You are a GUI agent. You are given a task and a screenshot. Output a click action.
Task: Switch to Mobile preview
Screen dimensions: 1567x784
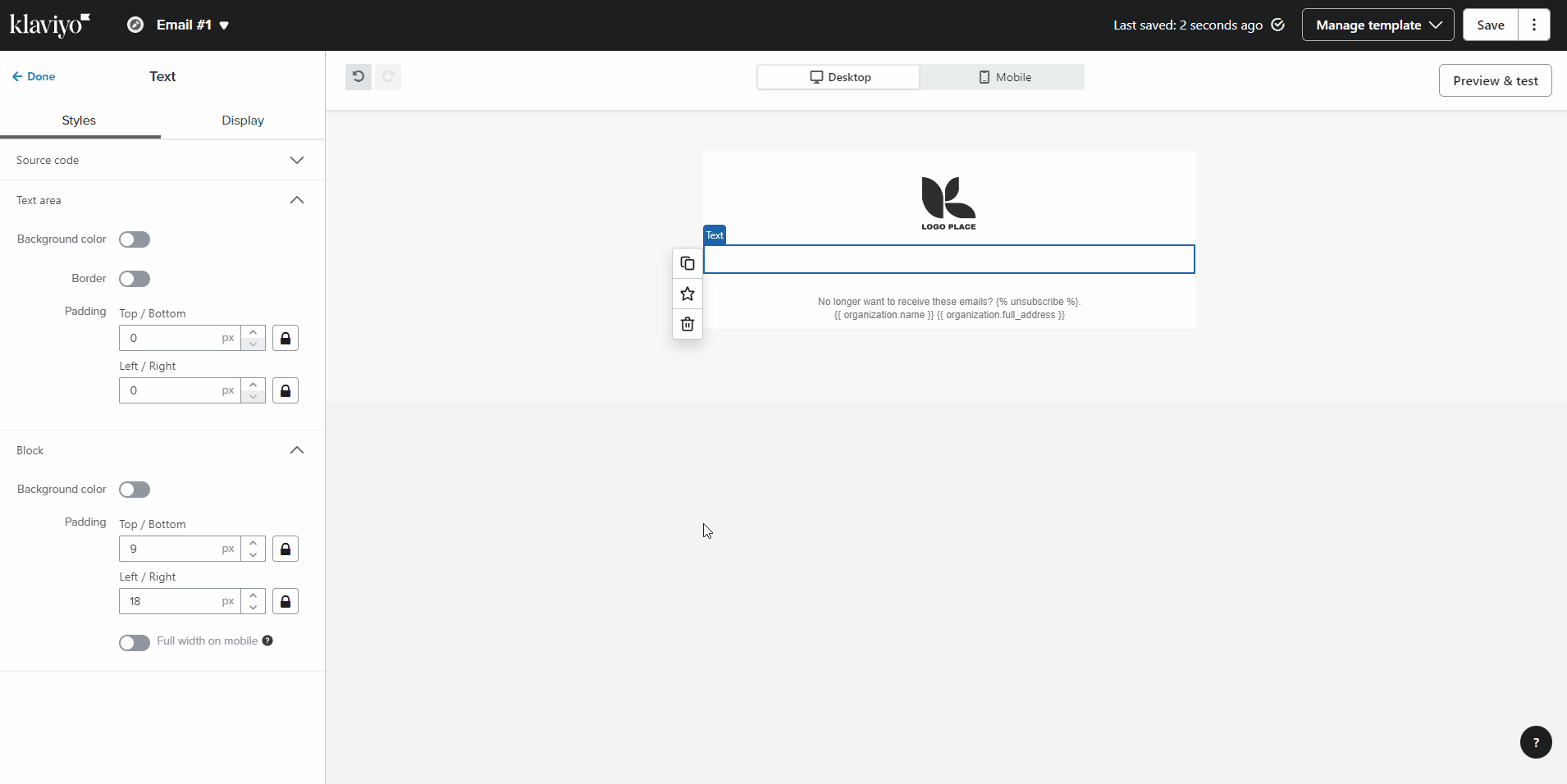click(1002, 77)
